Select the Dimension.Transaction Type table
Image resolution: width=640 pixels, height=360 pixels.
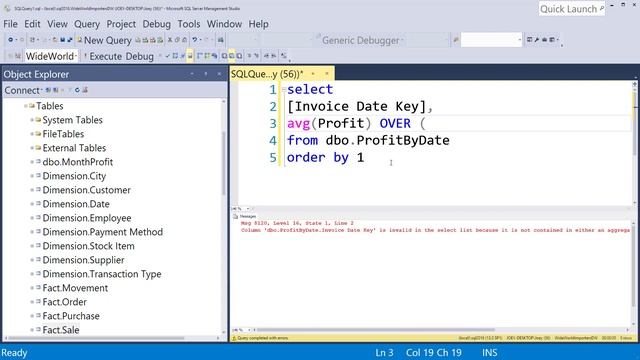102,274
